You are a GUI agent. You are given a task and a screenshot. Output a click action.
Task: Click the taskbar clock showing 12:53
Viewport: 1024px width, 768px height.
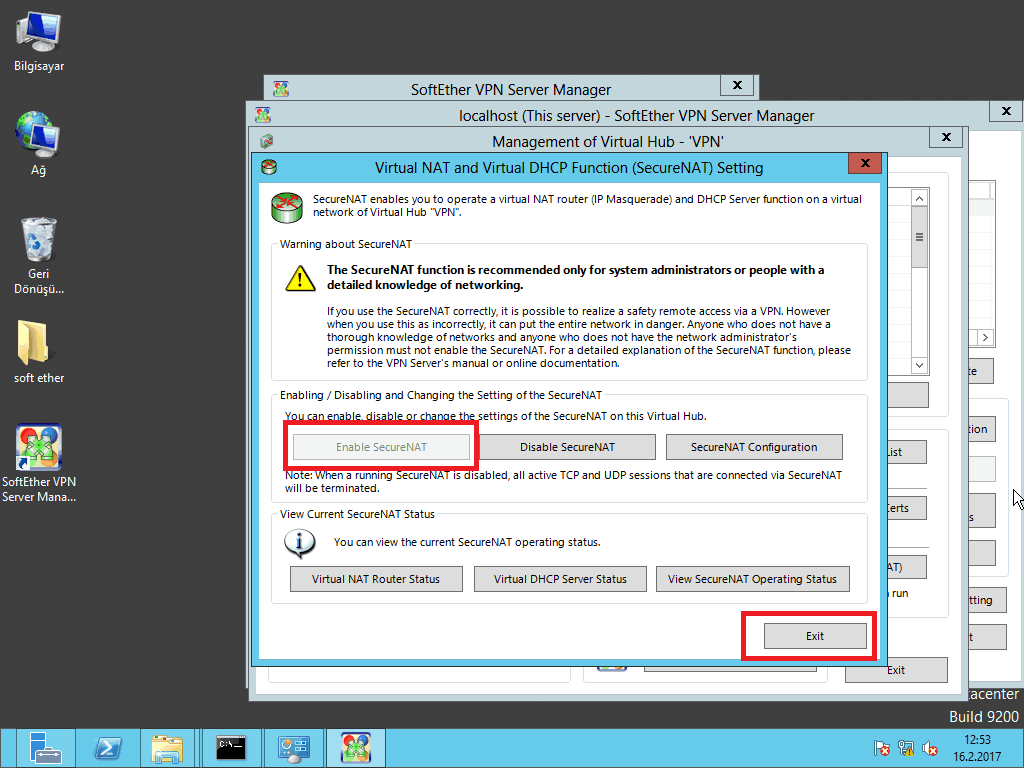tap(977, 748)
